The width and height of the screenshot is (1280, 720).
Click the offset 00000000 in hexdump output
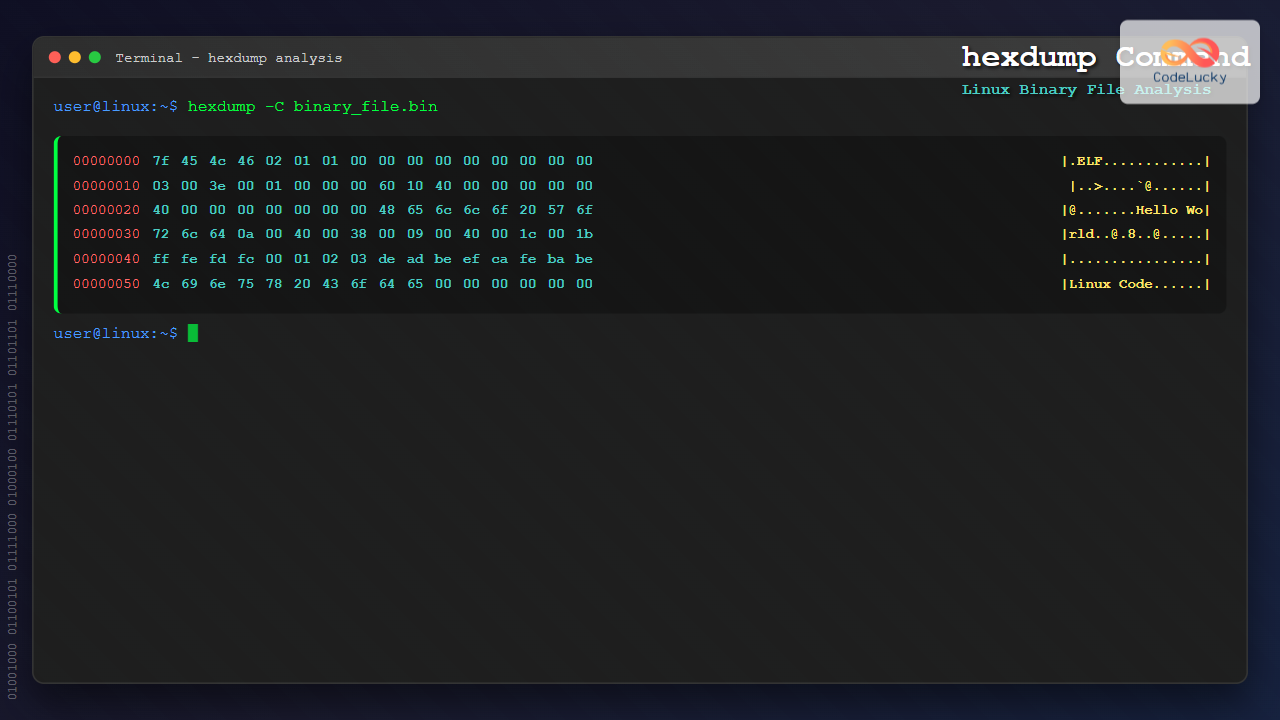pos(106,161)
